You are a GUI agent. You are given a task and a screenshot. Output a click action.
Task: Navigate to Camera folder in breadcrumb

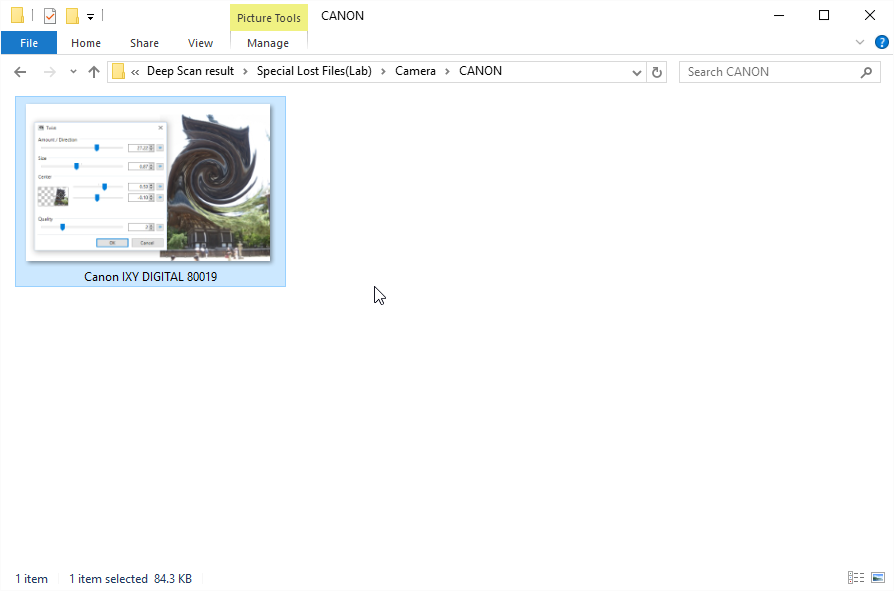[415, 71]
